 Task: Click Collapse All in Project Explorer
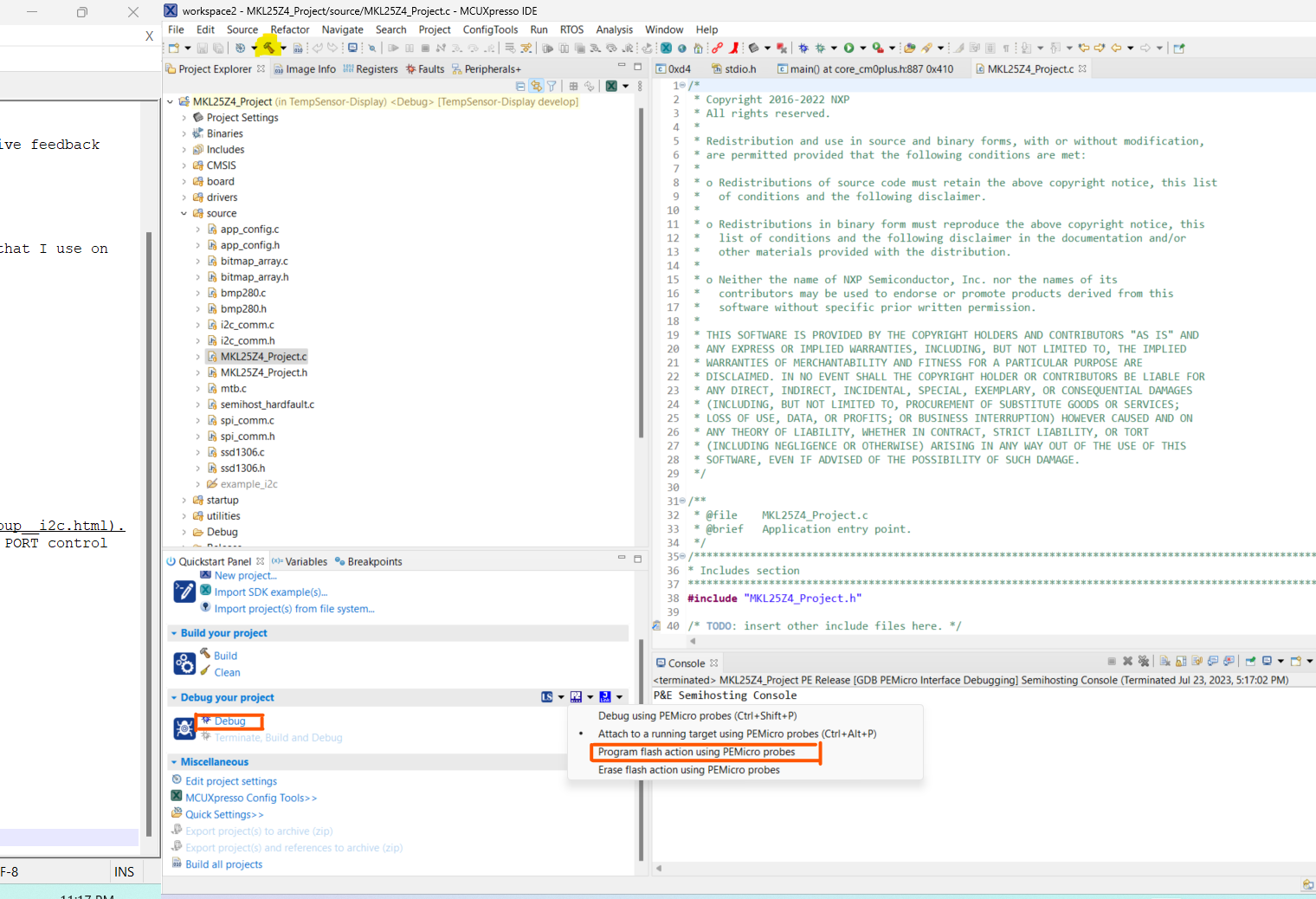coord(520,86)
